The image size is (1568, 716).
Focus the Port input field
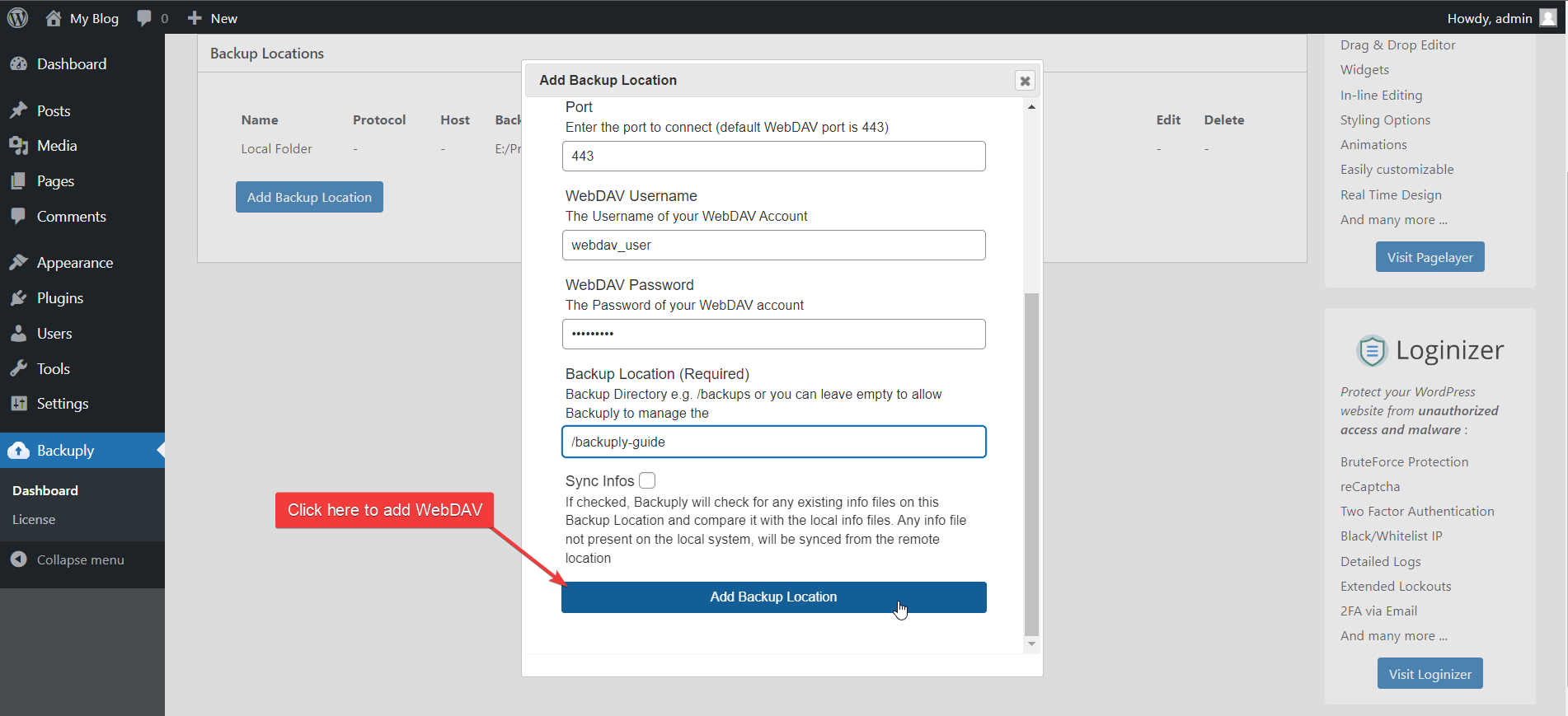coord(773,157)
